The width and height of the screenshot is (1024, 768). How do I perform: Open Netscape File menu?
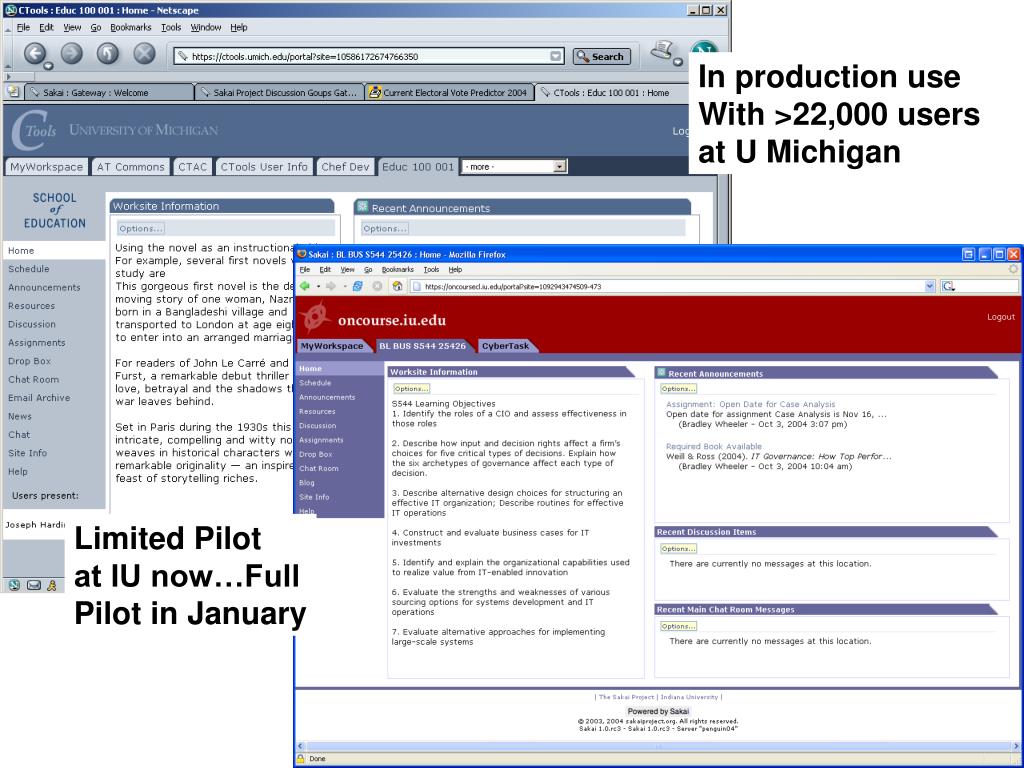(x=23, y=27)
